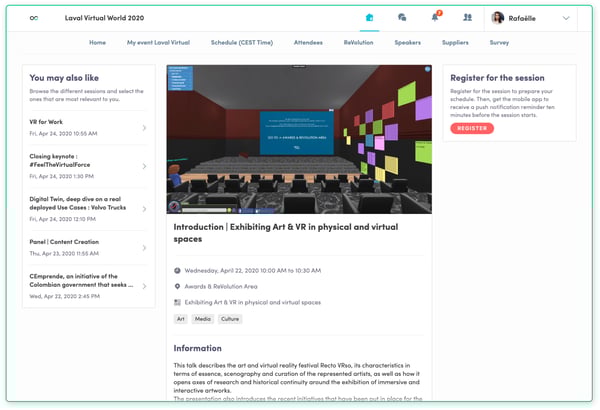Expand the Rafaëlle account dropdown arrow
This screenshot has height=410, width=600.
click(x=566, y=18)
